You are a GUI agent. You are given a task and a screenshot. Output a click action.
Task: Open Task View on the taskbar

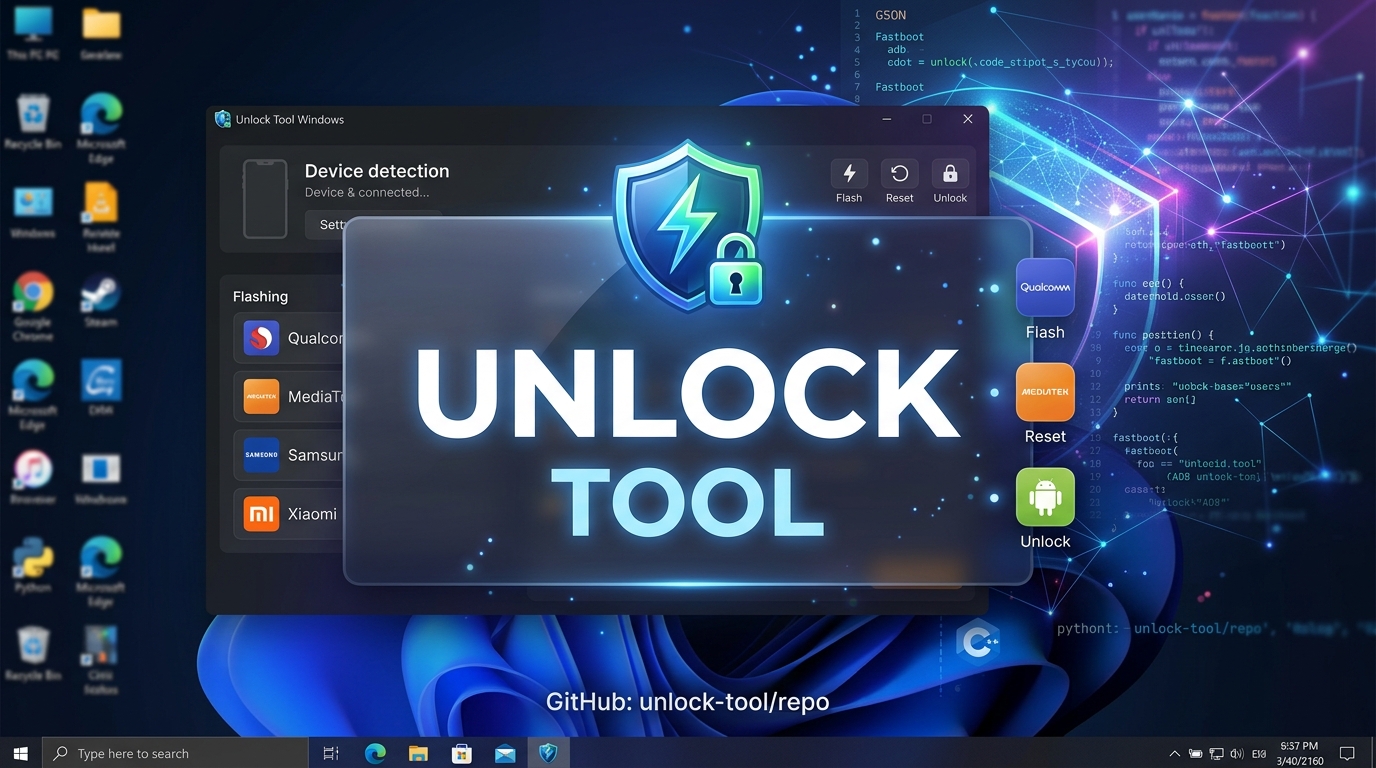tap(331, 753)
